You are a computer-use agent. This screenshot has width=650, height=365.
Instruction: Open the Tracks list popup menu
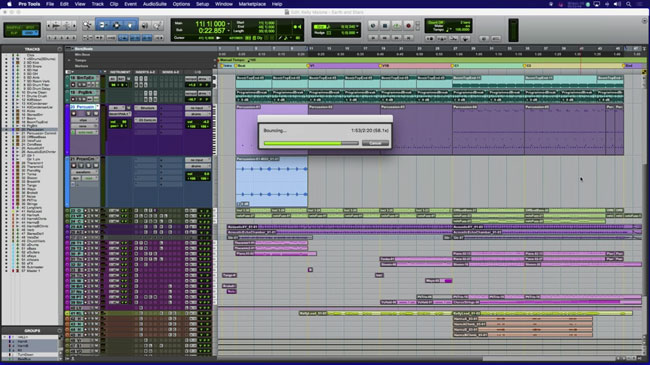point(59,49)
